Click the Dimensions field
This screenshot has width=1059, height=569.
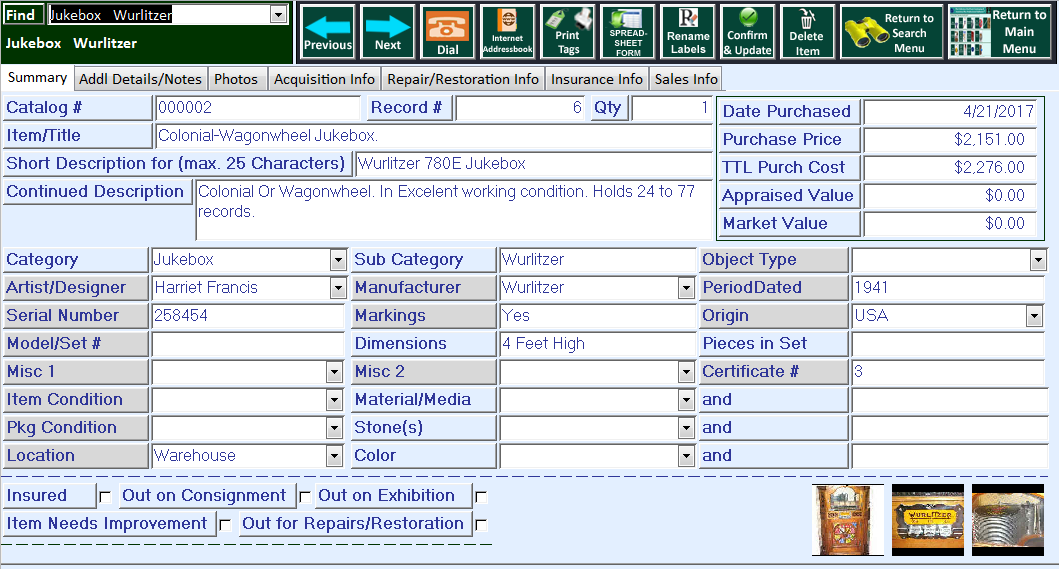pyautogui.click(x=598, y=344)
